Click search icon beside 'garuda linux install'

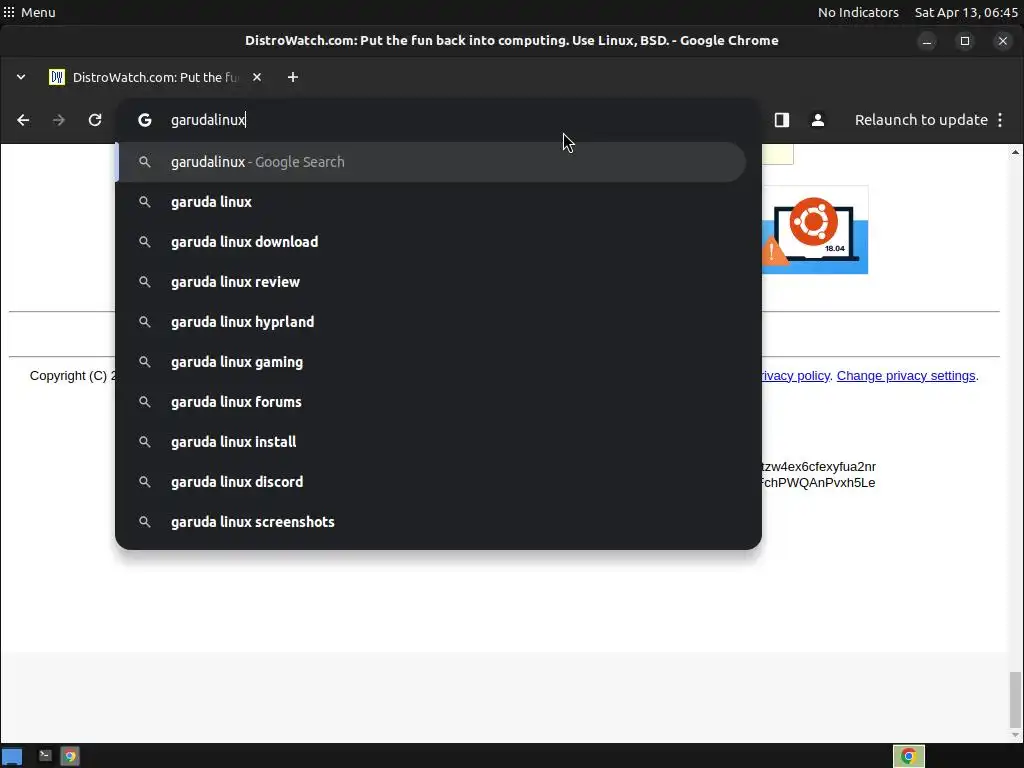(145, 442)
